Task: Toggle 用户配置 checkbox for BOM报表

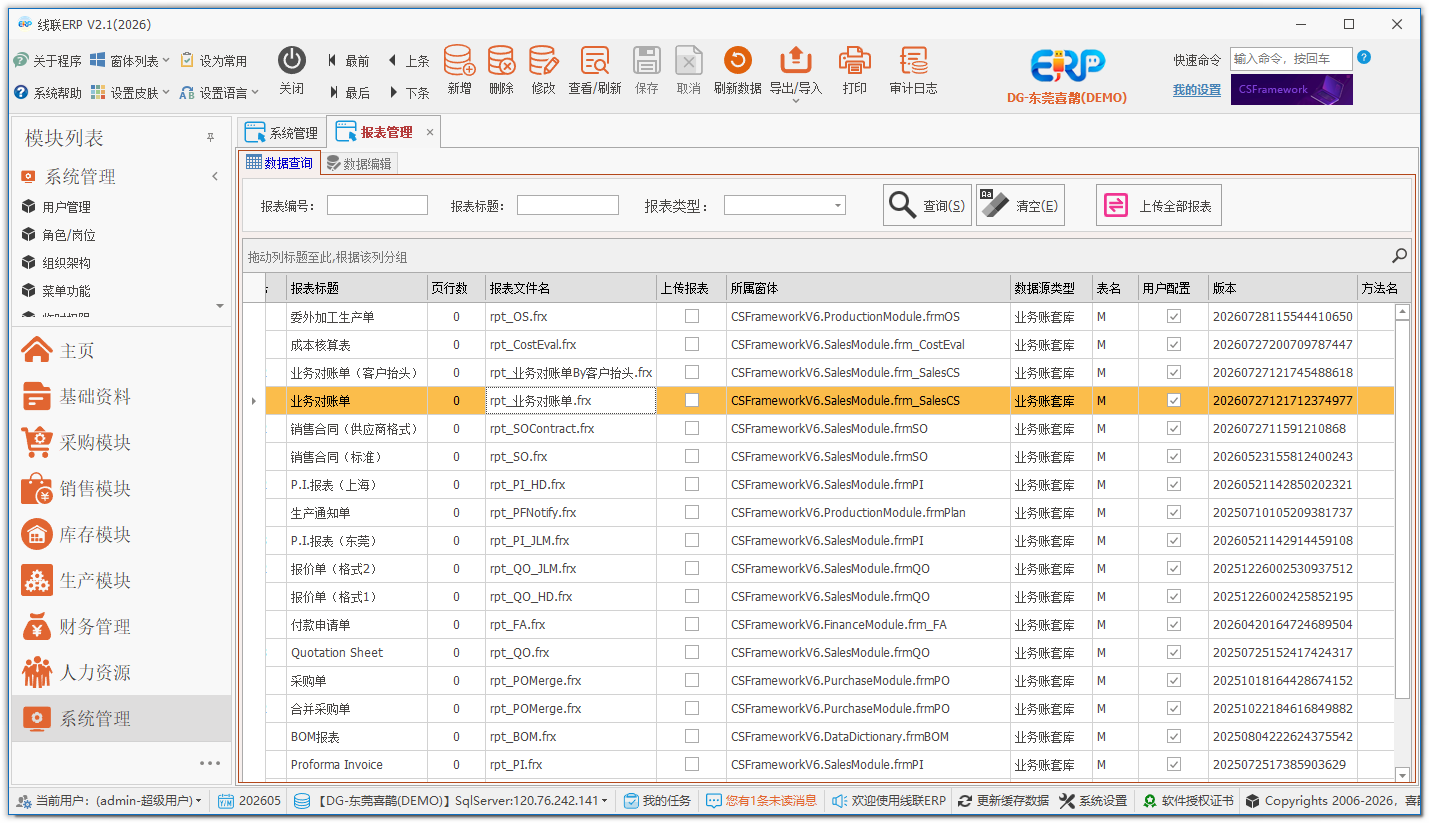Action: click(x=1174, y=737)
